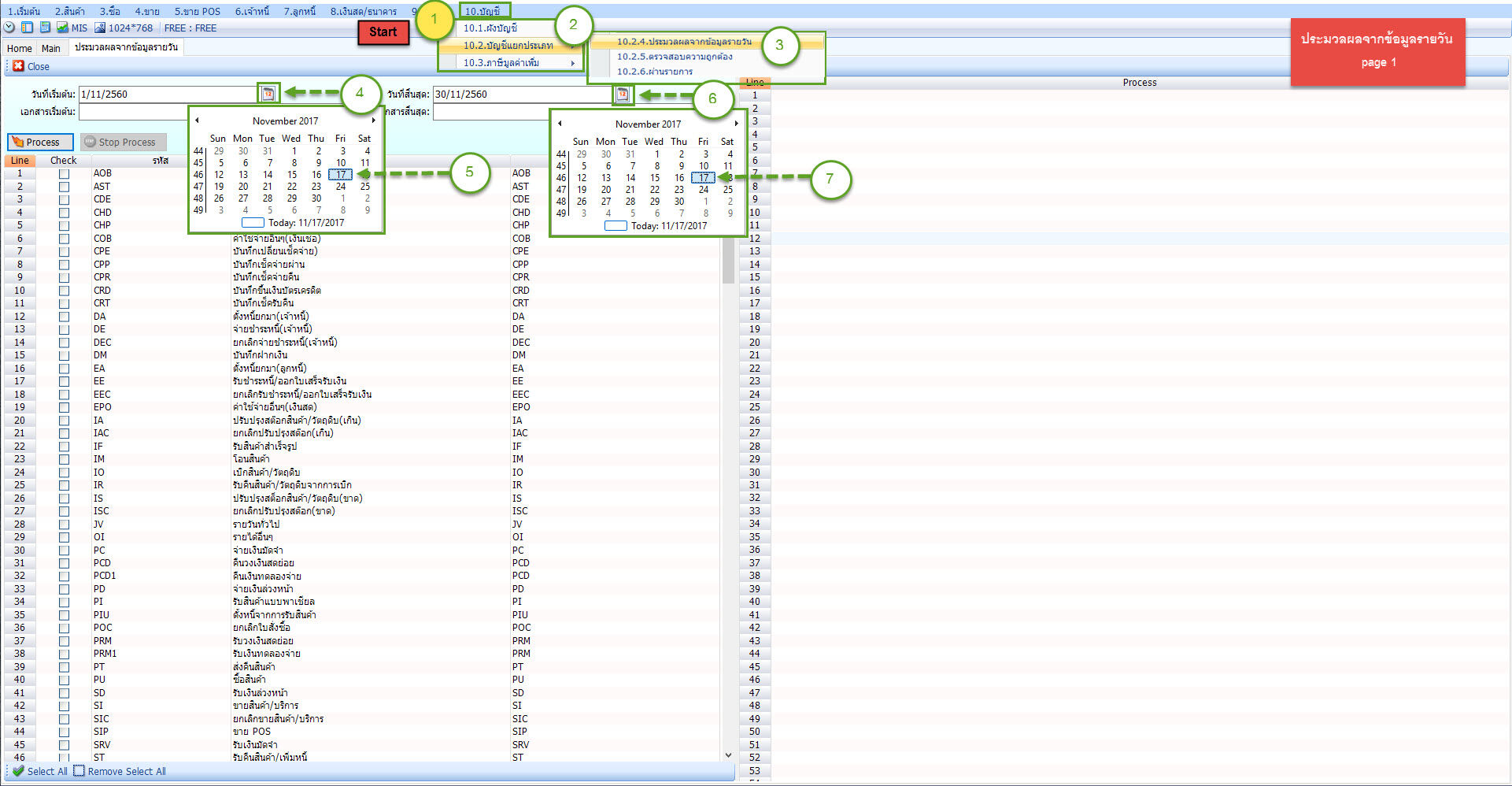Expand the 10.3.ภาษีมูลค่าเพิ่ม submenu

pos(512,63)
